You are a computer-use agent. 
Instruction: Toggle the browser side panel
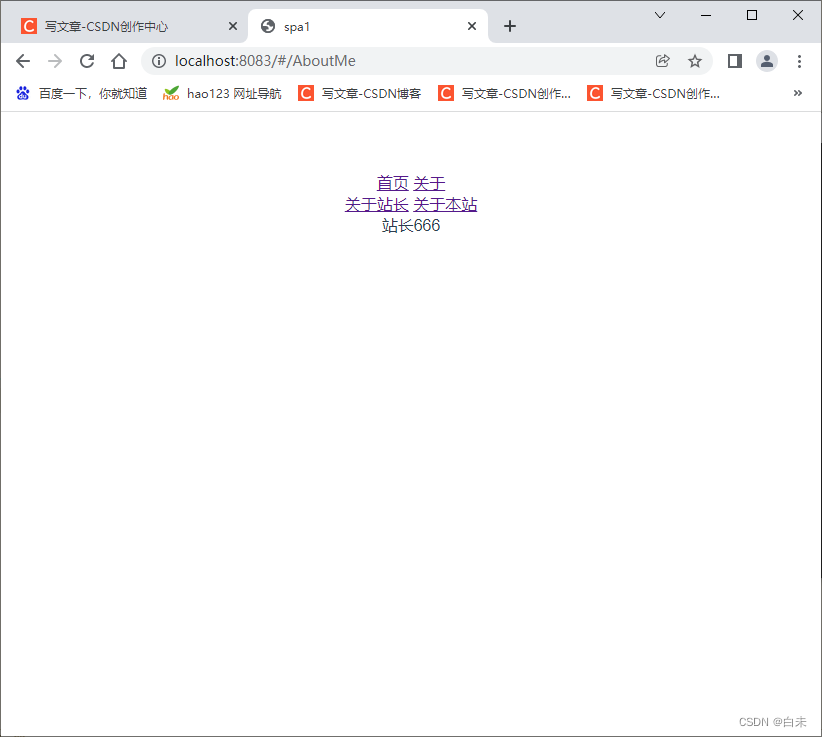click(734, 61)
